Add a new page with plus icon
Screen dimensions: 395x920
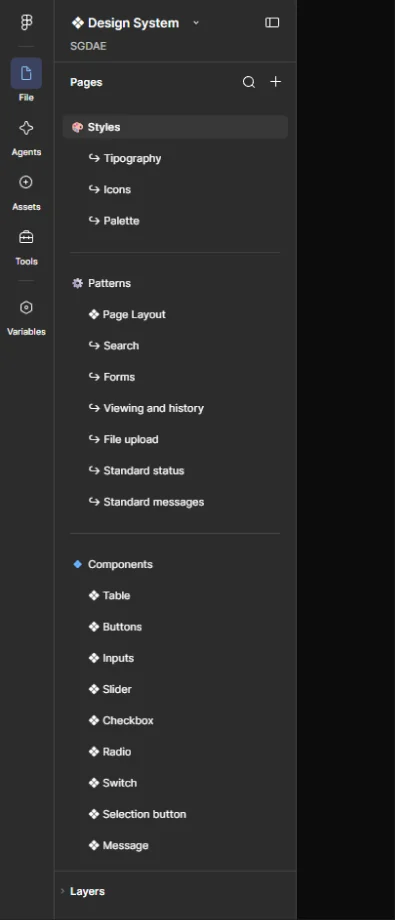pos(275,82)
